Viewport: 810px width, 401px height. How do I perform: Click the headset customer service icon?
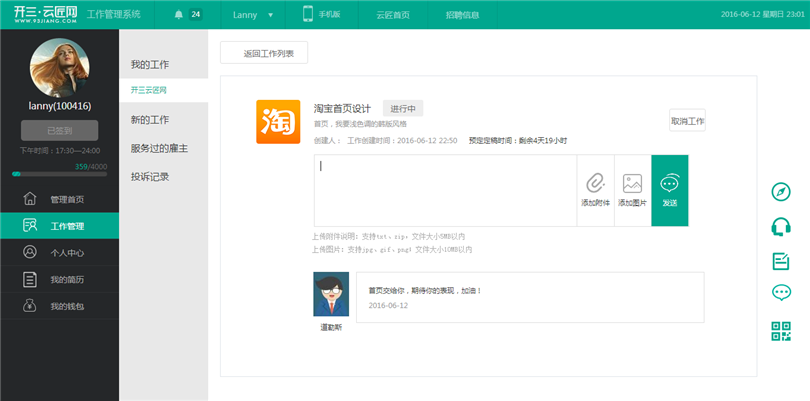(x=781, y=226)
